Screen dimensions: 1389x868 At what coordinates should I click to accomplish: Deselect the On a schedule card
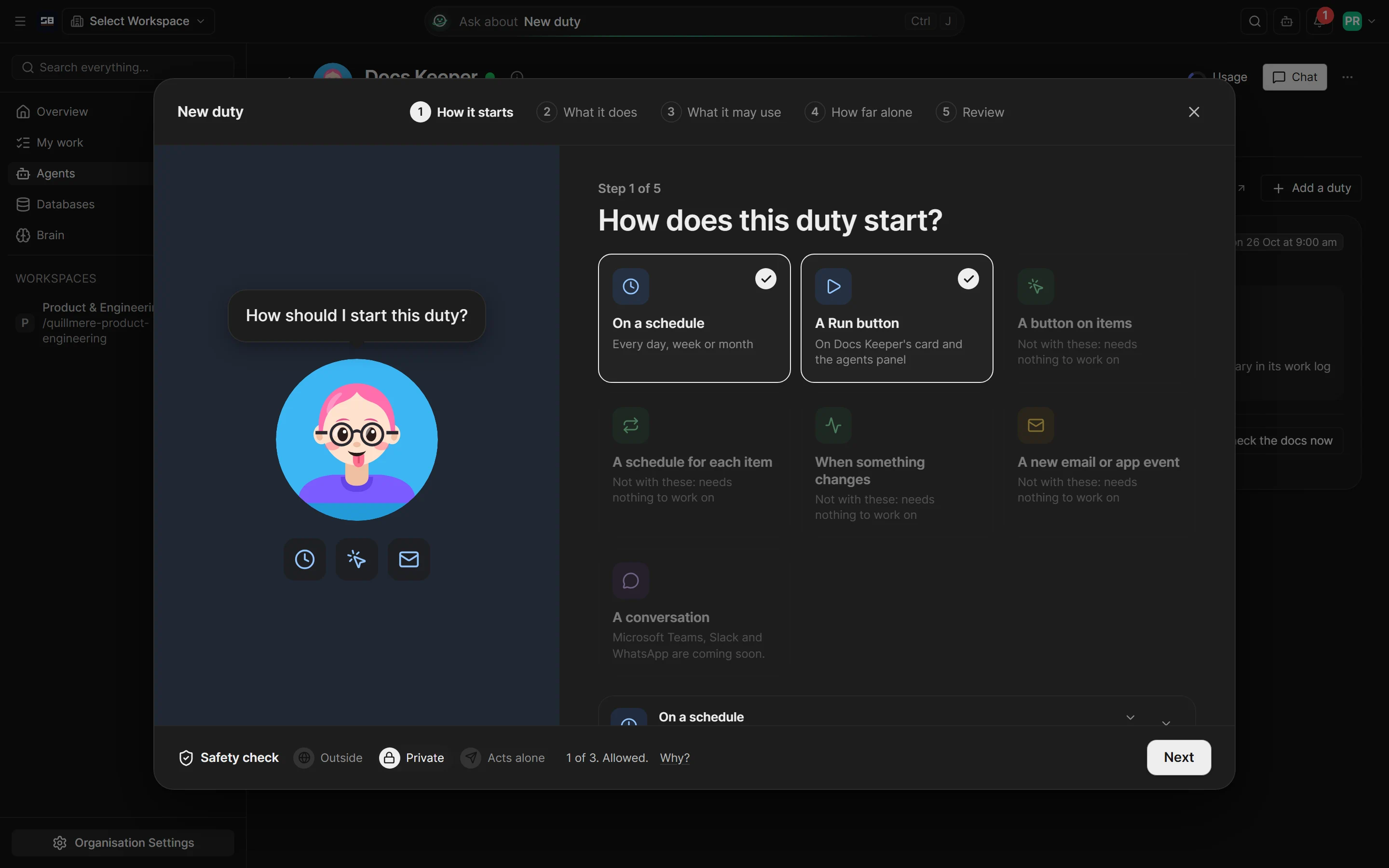694,318
